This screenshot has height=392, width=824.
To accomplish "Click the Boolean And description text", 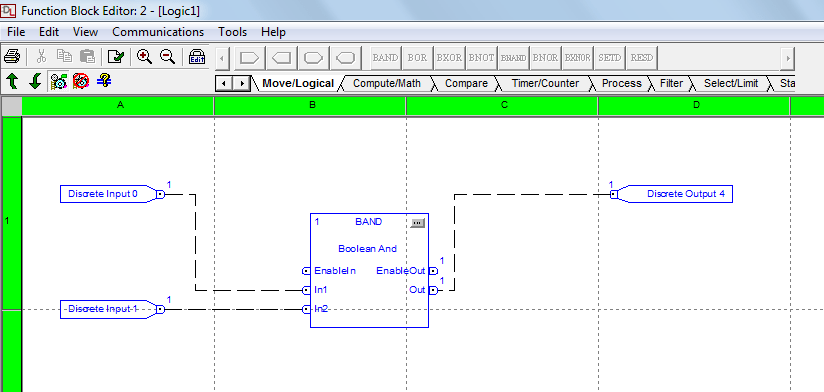I will 367,249.
